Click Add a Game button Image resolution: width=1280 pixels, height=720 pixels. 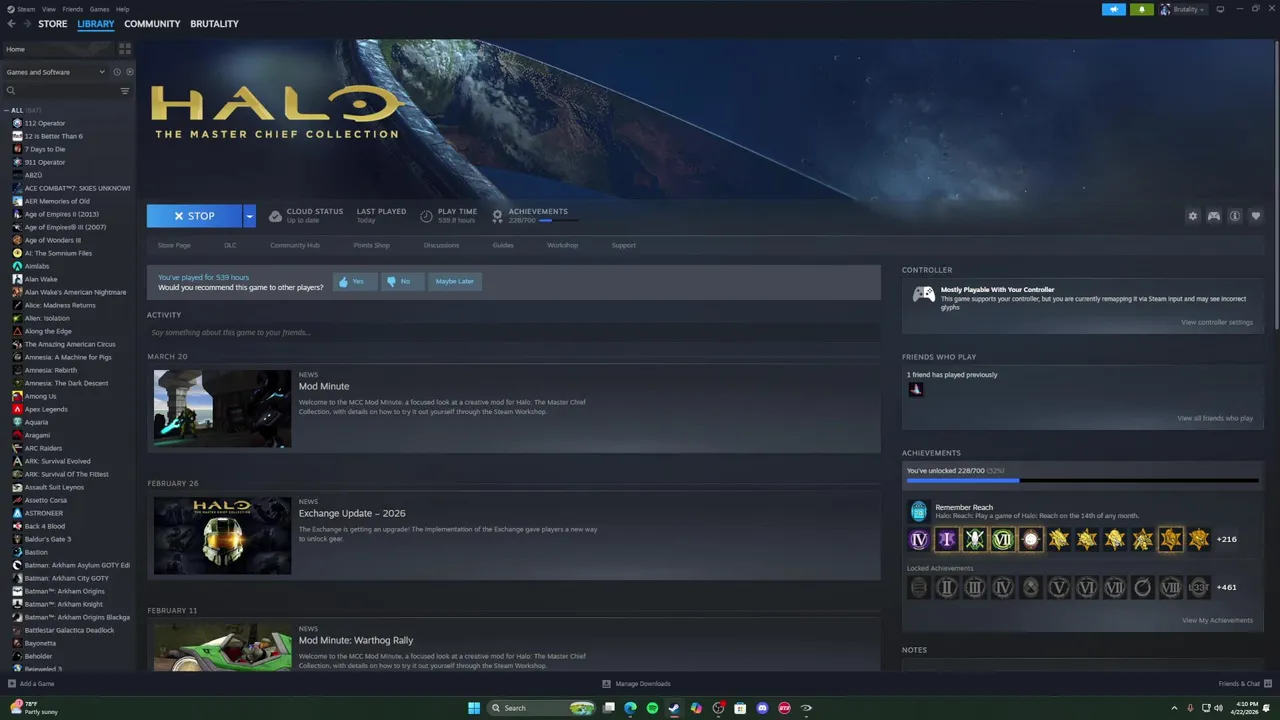pos(31,684)
